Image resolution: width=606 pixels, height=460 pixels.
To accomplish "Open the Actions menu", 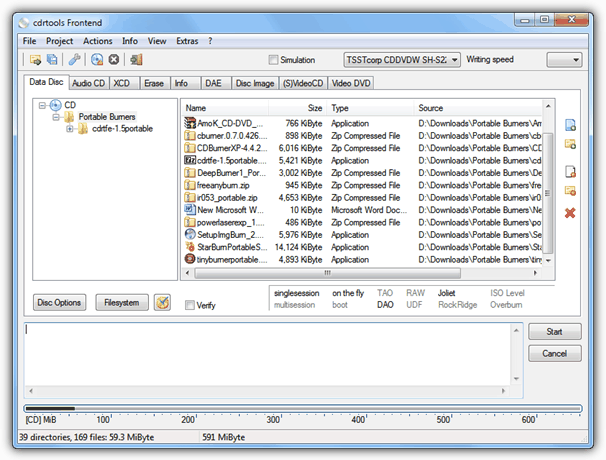I will [98, 41].
